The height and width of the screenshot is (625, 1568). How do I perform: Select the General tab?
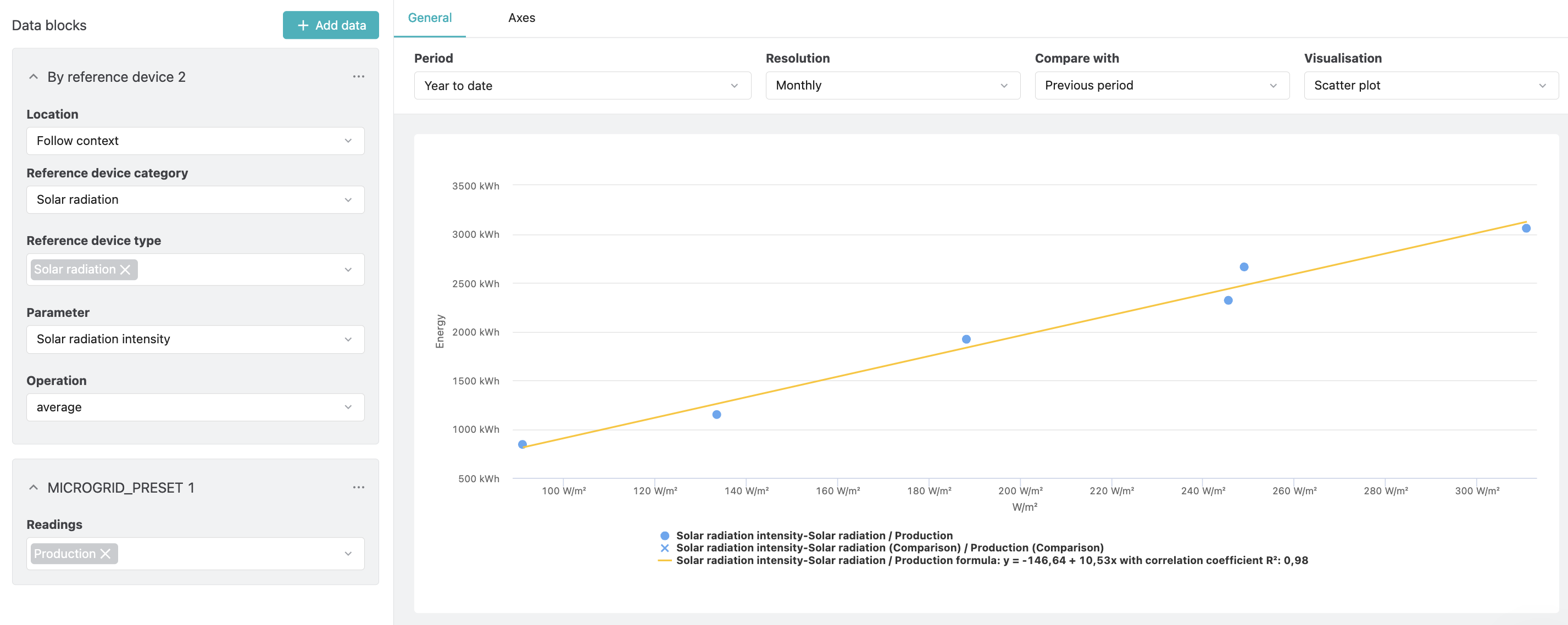[x=430, y=18]
